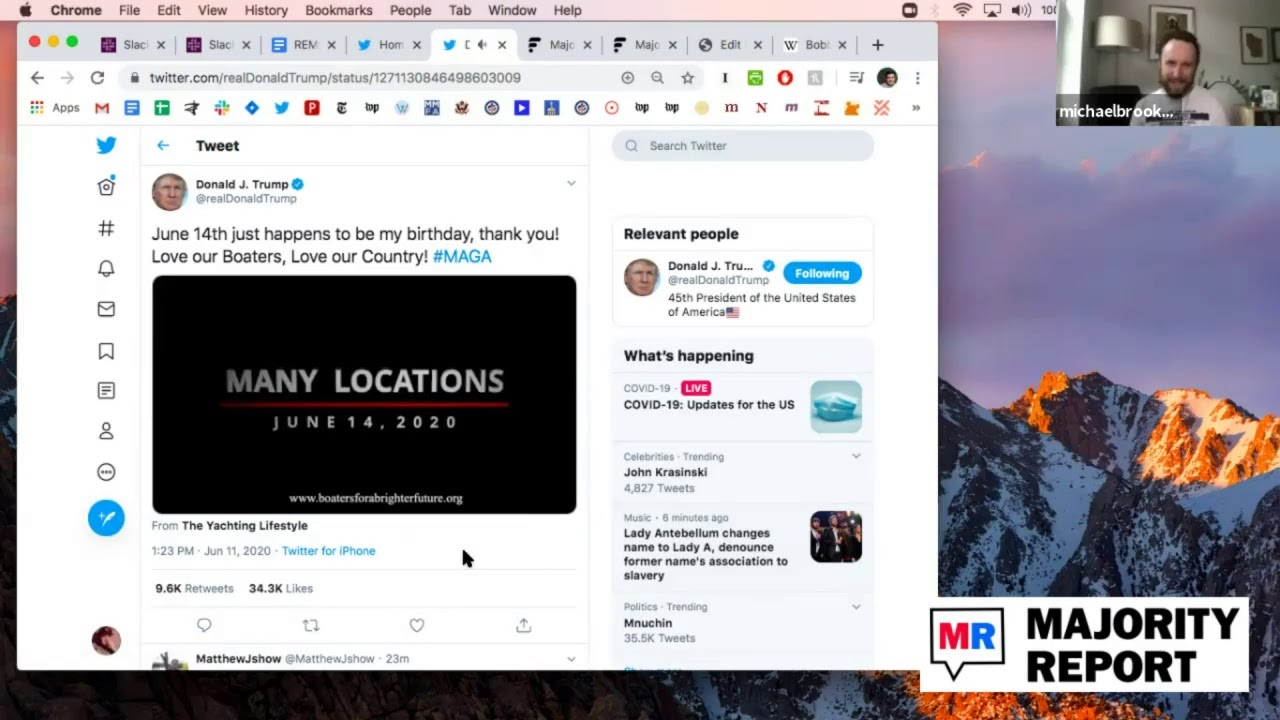Open options caret on MatthewJshow reply
This screenshot has height=720, width=1280.
click(571, 659)
